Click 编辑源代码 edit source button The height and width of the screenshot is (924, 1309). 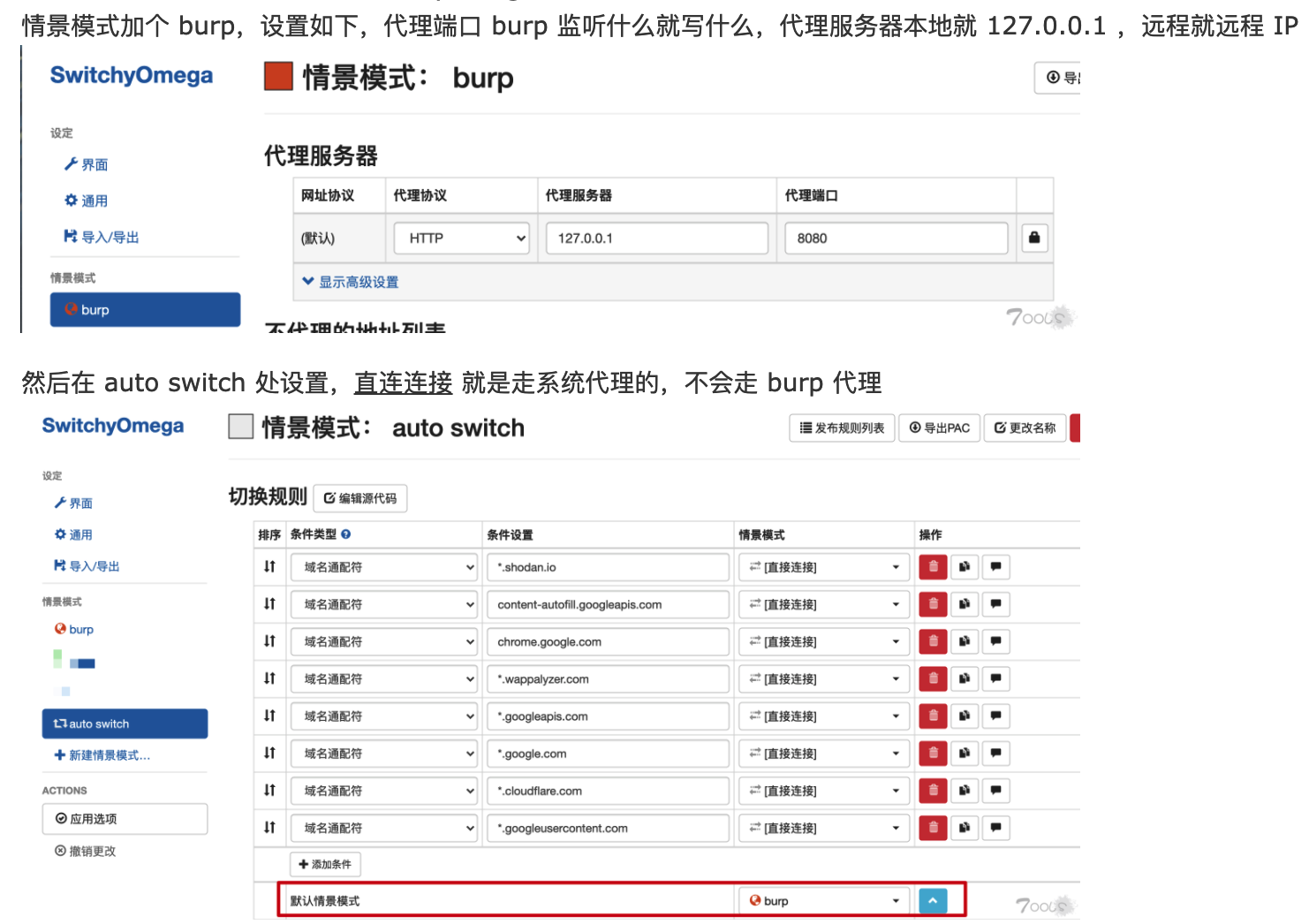[360, 498]
